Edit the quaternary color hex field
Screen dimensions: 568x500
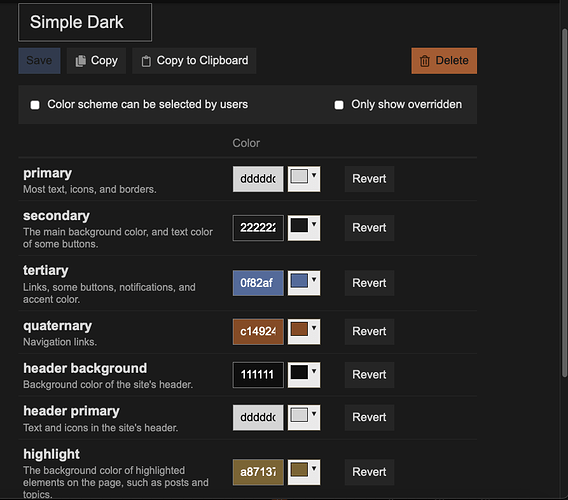coord(258,332)
